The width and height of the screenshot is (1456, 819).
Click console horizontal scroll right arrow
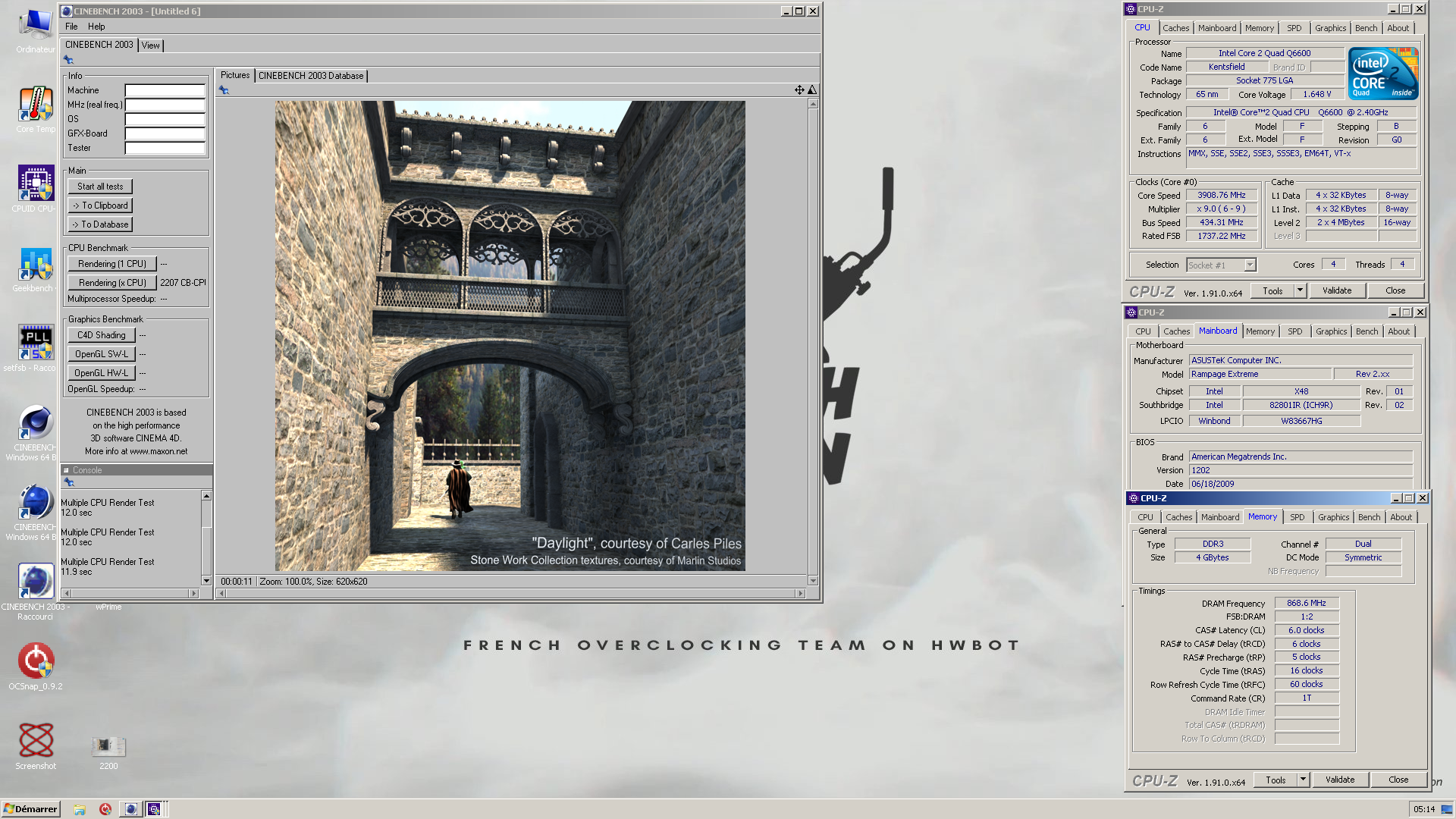[193, 594]
